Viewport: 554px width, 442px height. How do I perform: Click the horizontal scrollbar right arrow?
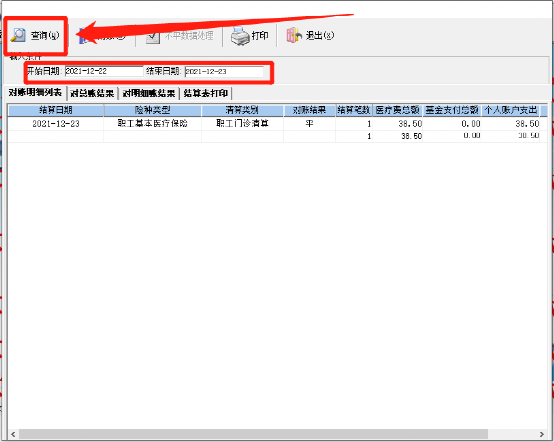pyautogui.click(x=541, y=434)
